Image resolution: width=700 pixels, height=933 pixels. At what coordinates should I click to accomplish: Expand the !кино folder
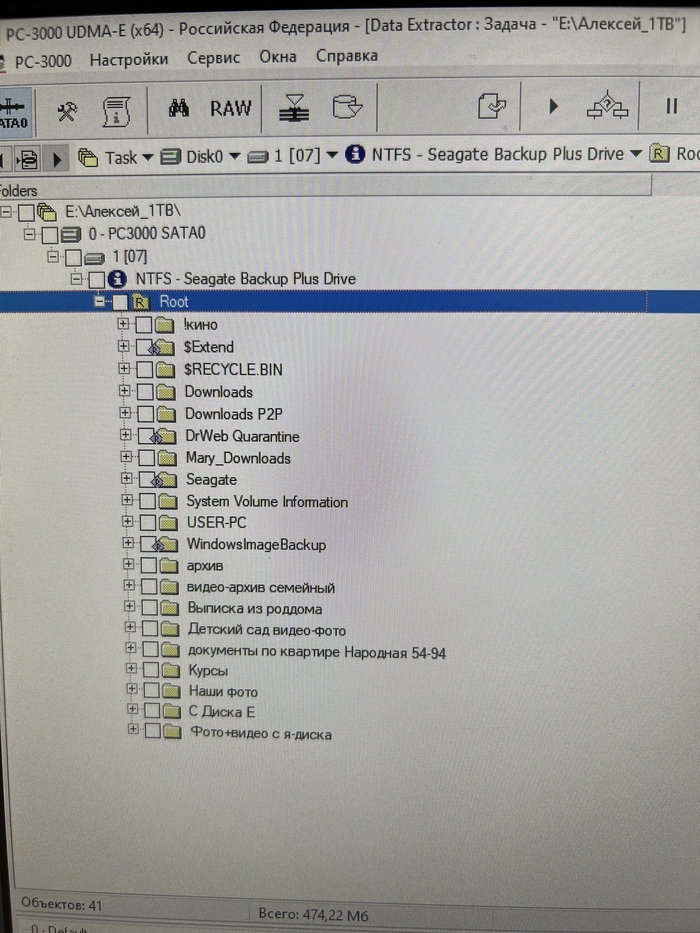click(123, 324)
